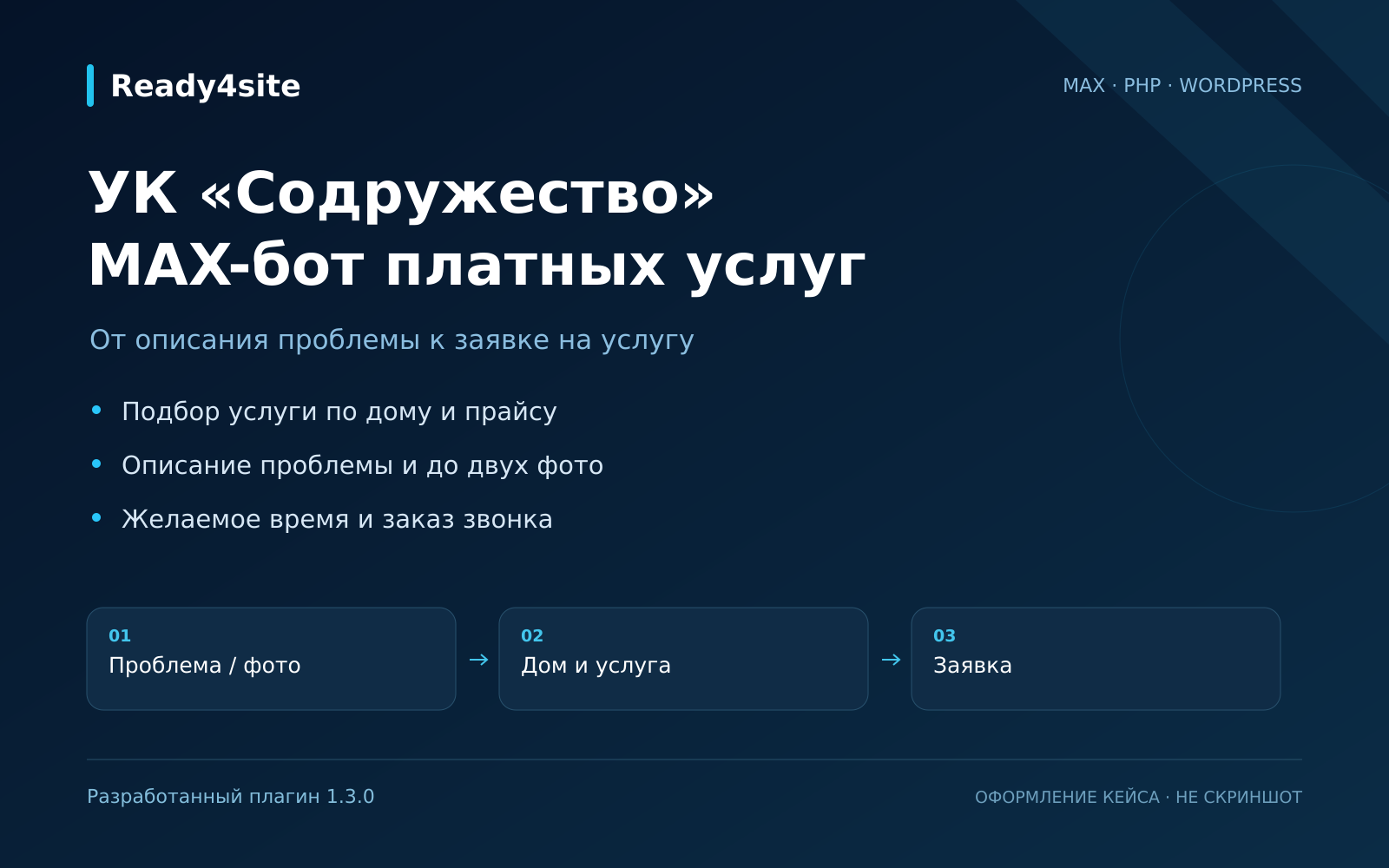Click the Ready4site brand name
This screenshot has width=1389, height=868.
(x=206, y=86)
